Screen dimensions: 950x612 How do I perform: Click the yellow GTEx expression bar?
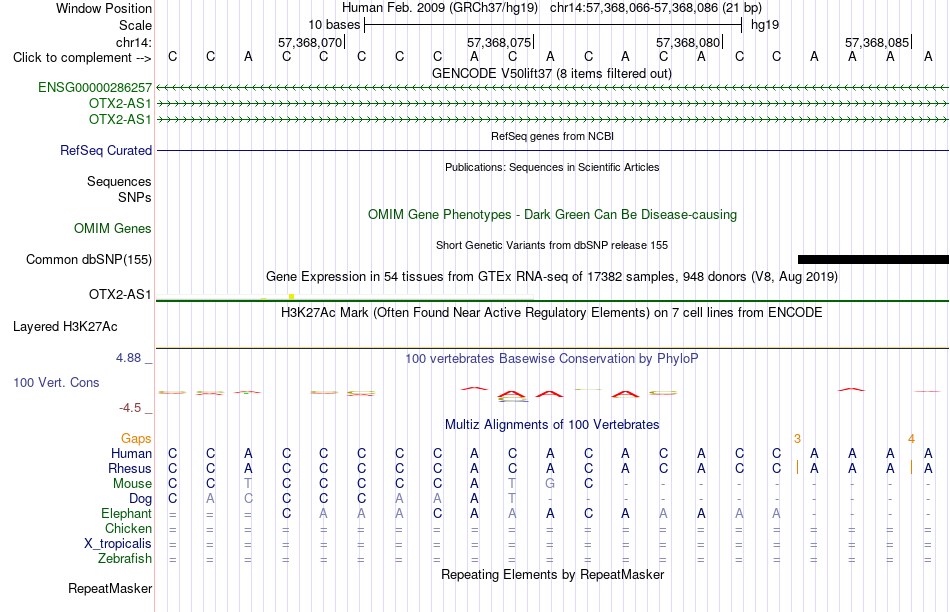coord(291,296)
